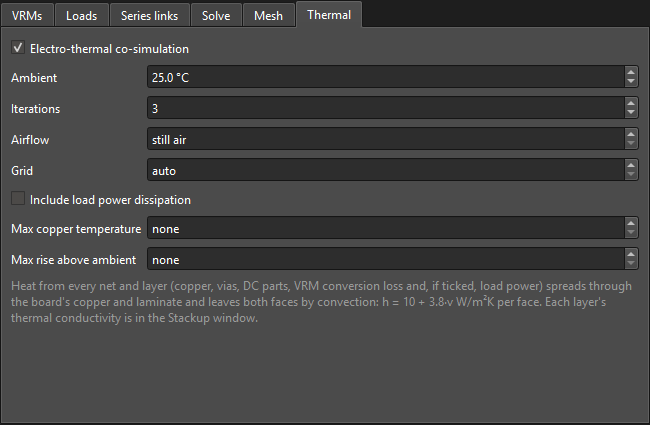Click the Grid label text
The height and width of the screenshot is (425, 650).
click(22, 170)
